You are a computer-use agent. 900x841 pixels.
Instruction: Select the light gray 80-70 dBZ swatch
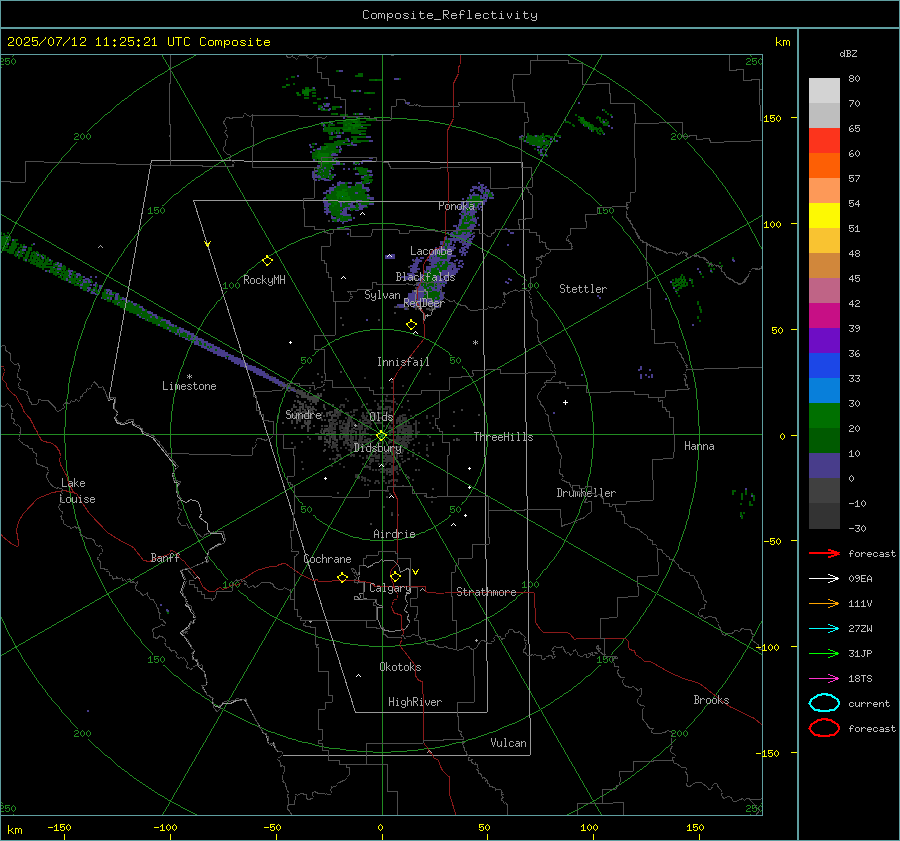point(824,90)
